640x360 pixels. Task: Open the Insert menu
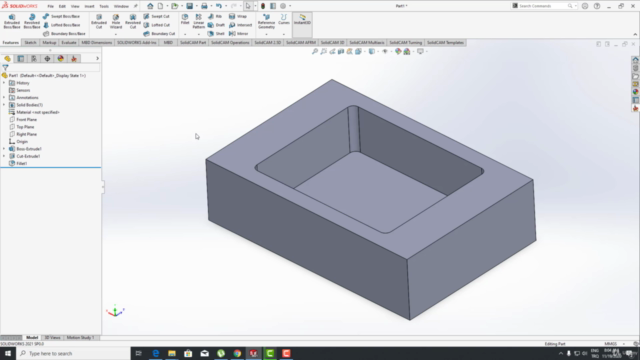tap(89, 6)
